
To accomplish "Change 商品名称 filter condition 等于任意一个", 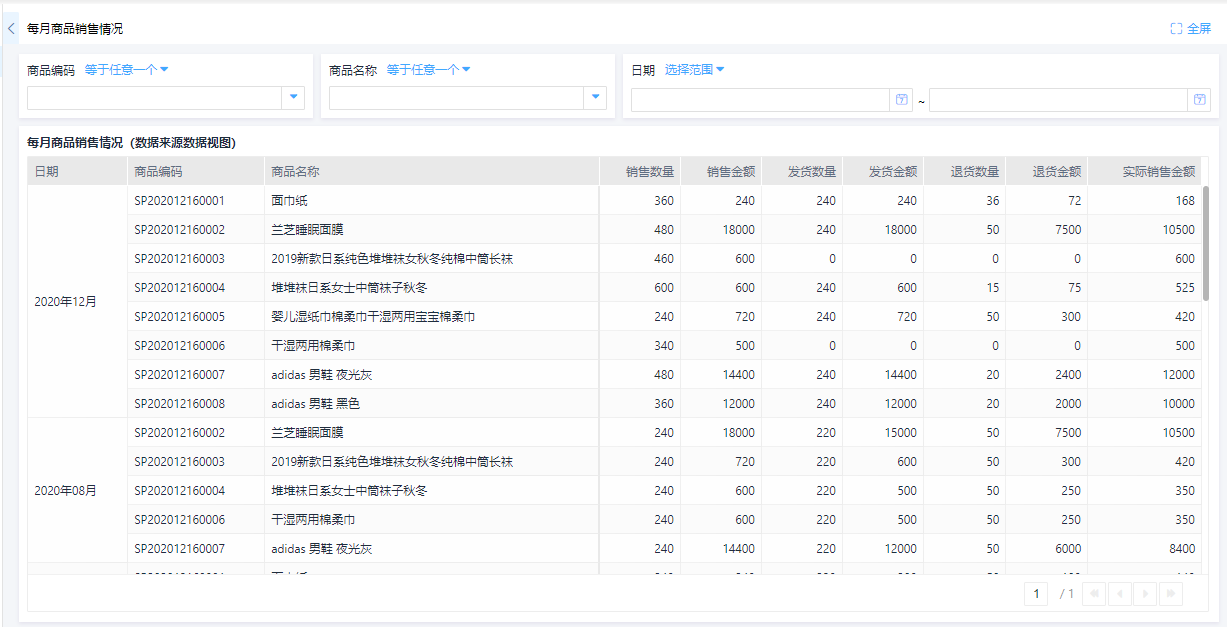I will click(x=428, y=70).
